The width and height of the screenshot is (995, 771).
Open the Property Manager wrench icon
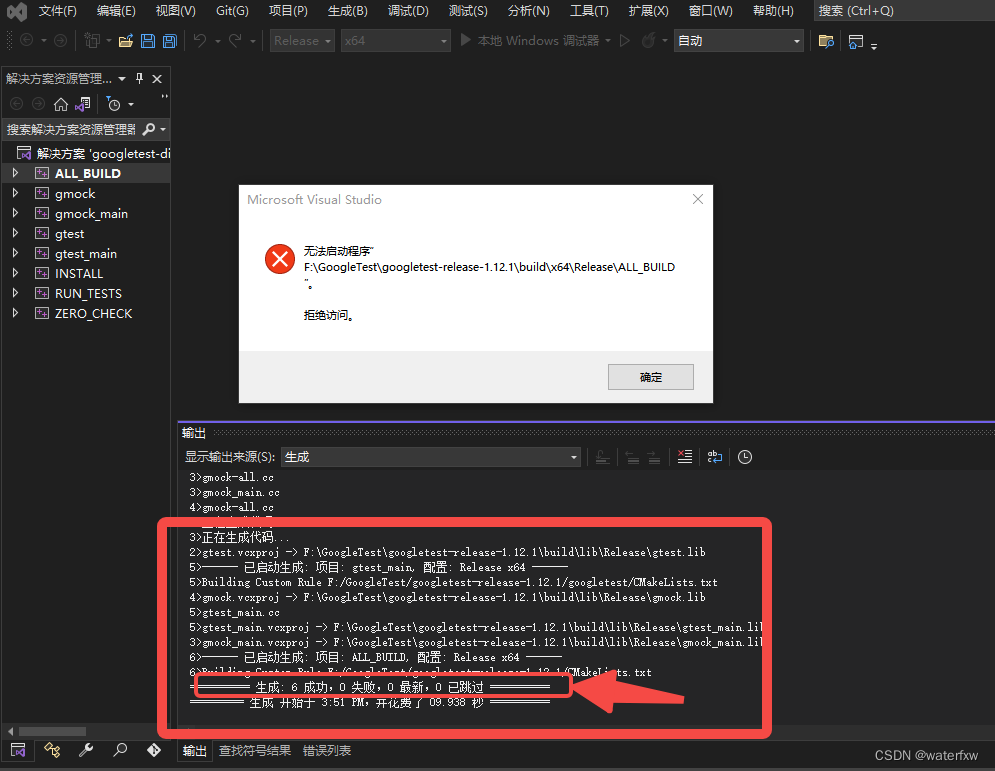86,750
